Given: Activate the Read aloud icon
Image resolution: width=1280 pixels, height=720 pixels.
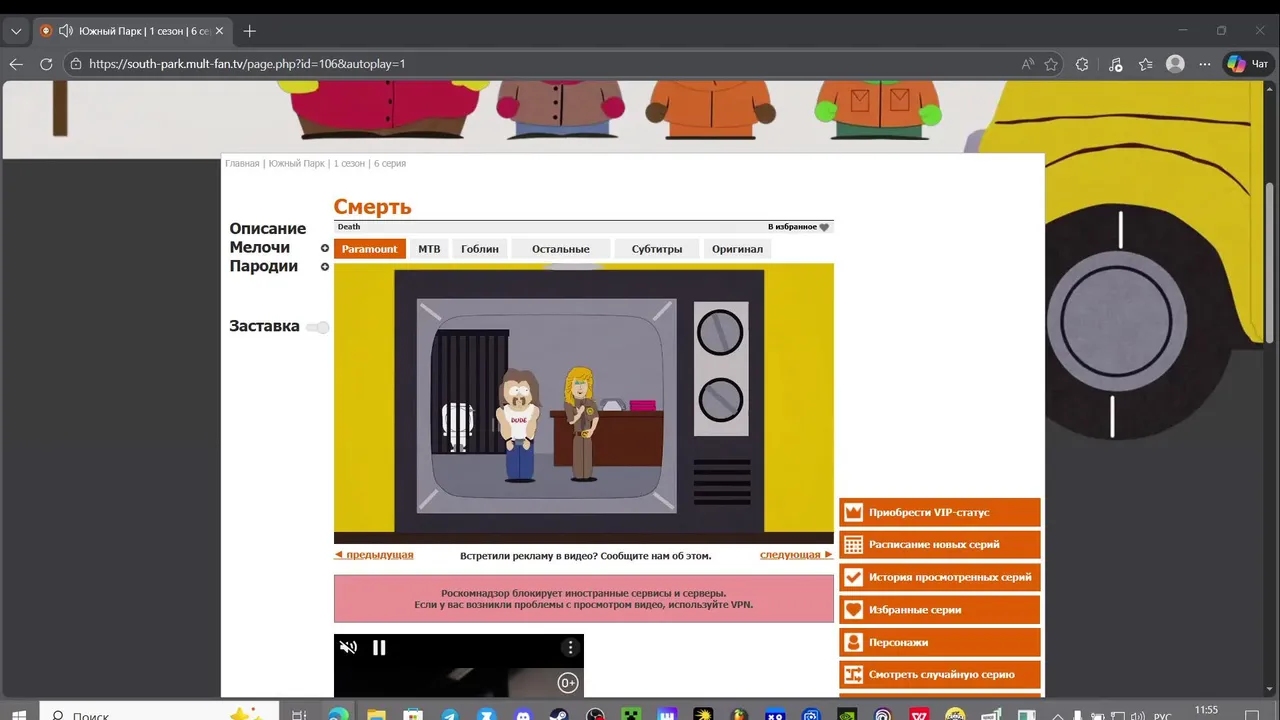Looking at the screenshot, I should tap(1027, 63).
